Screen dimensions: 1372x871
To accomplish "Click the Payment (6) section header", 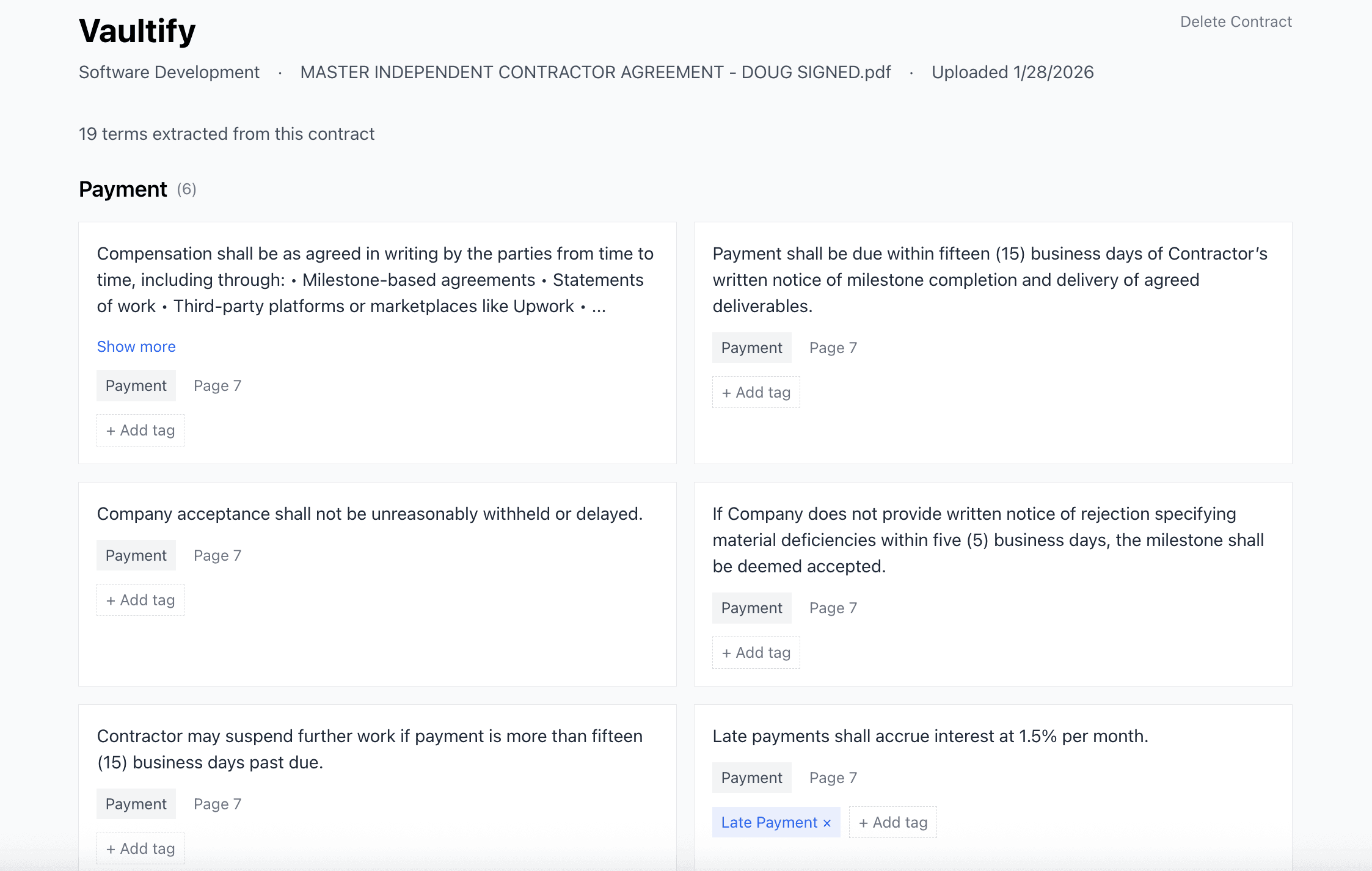I will (122, 189).
